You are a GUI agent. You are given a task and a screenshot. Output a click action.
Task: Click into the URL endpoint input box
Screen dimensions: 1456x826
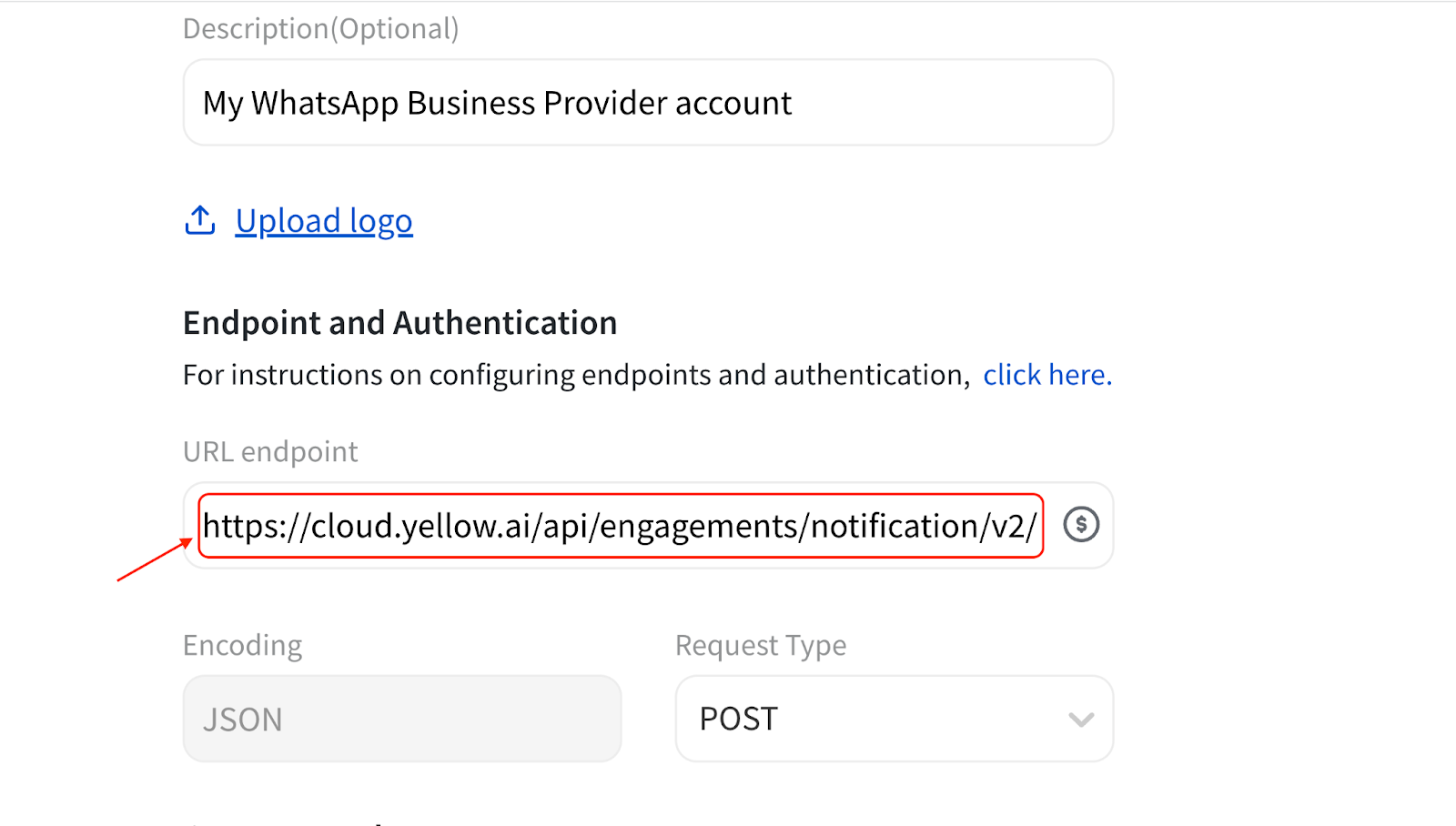point(619,526)
